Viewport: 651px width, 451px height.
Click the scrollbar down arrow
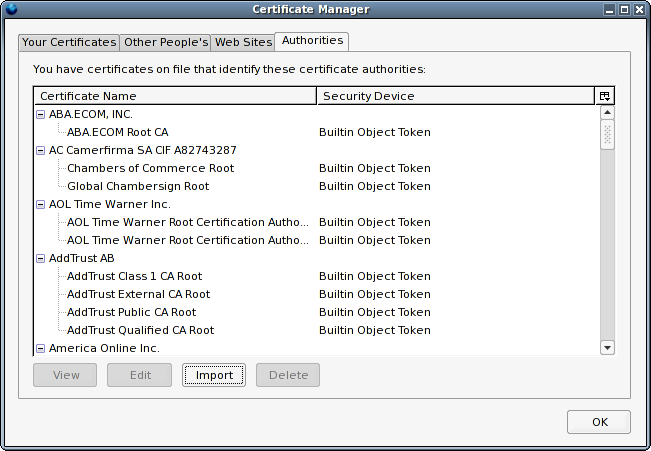607,348
